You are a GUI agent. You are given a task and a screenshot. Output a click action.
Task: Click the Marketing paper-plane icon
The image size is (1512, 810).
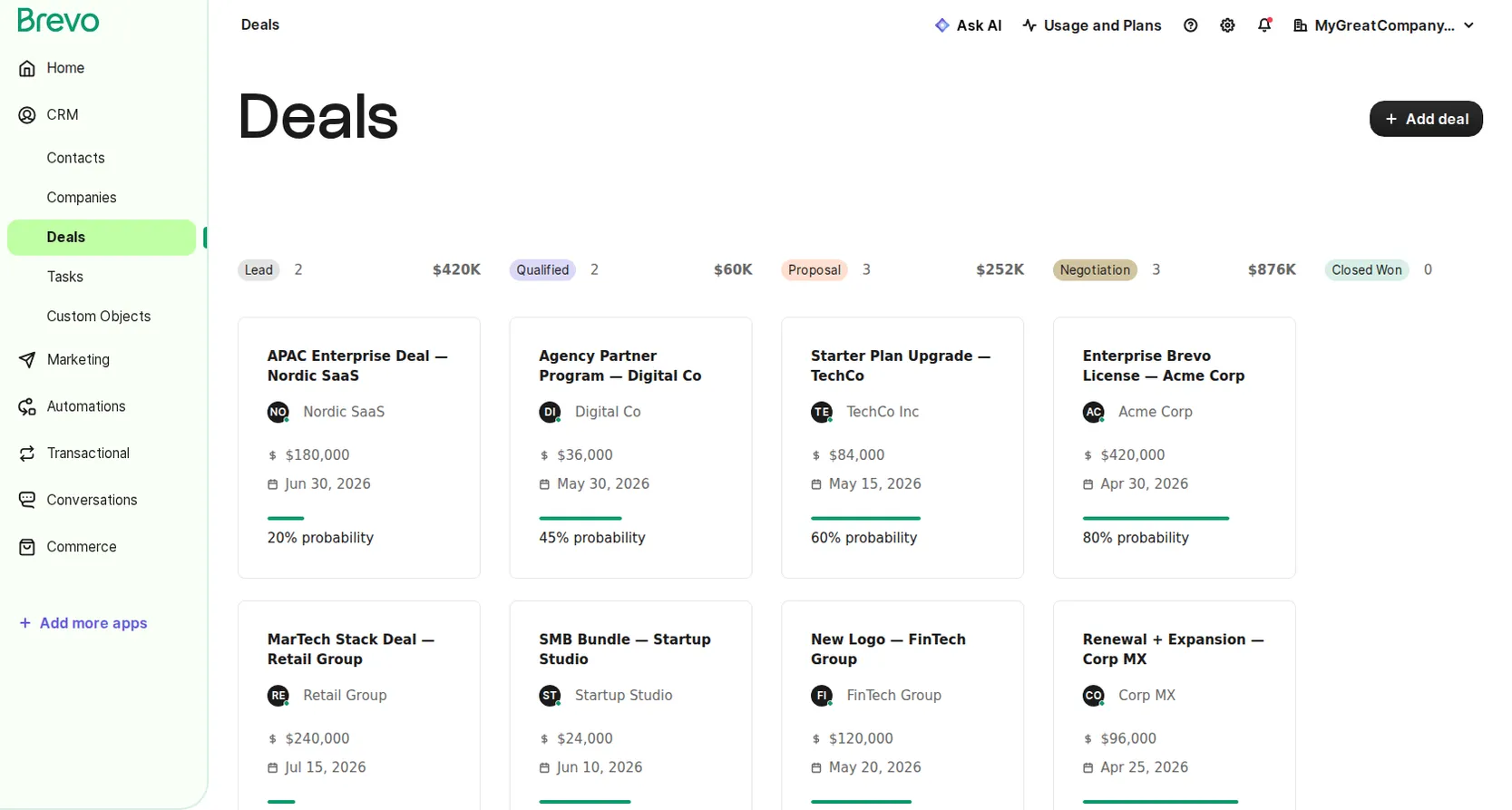click(x=27, y=360)
